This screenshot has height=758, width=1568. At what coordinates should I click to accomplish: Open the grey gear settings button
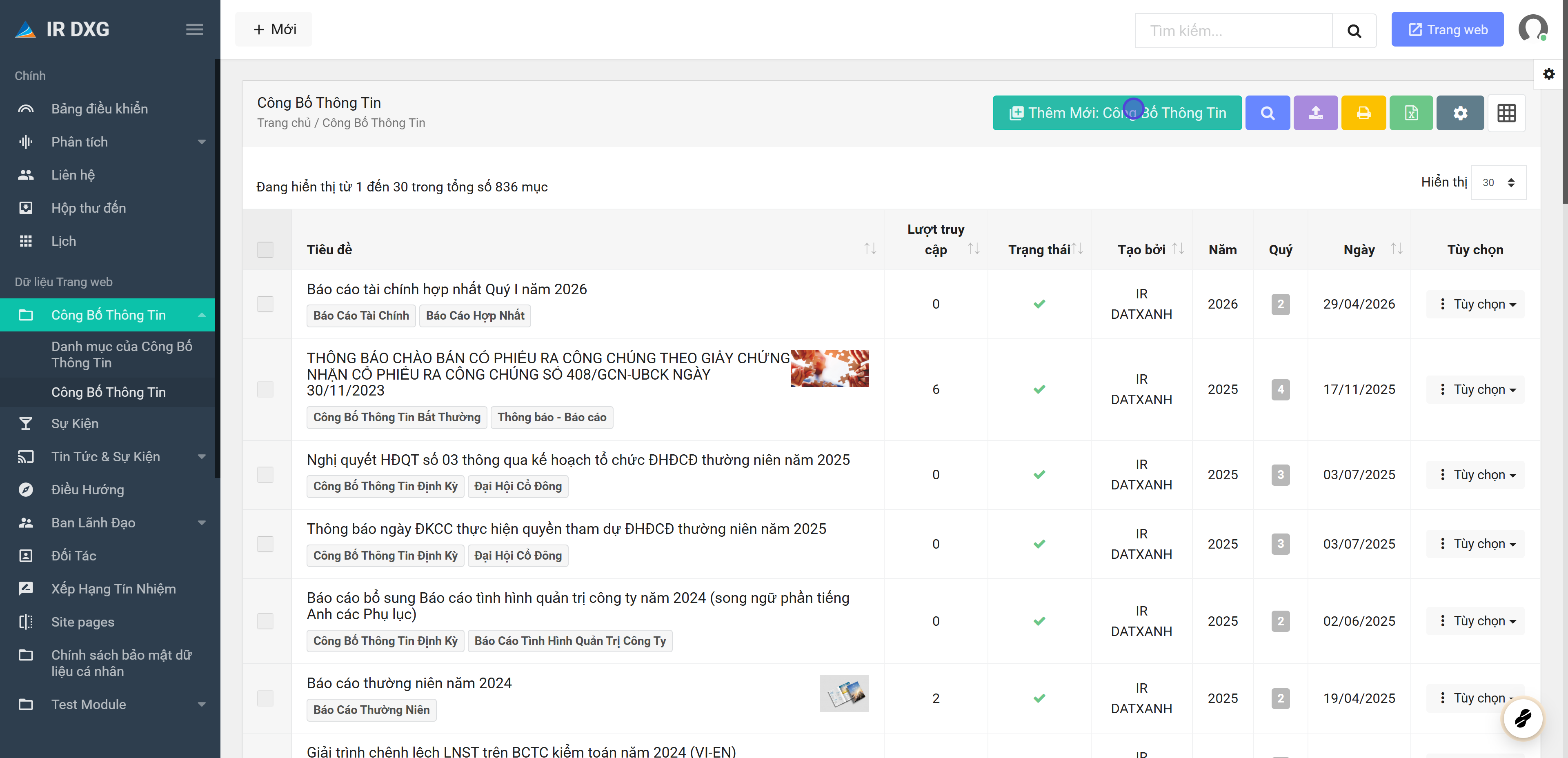tap(1460, 113)
